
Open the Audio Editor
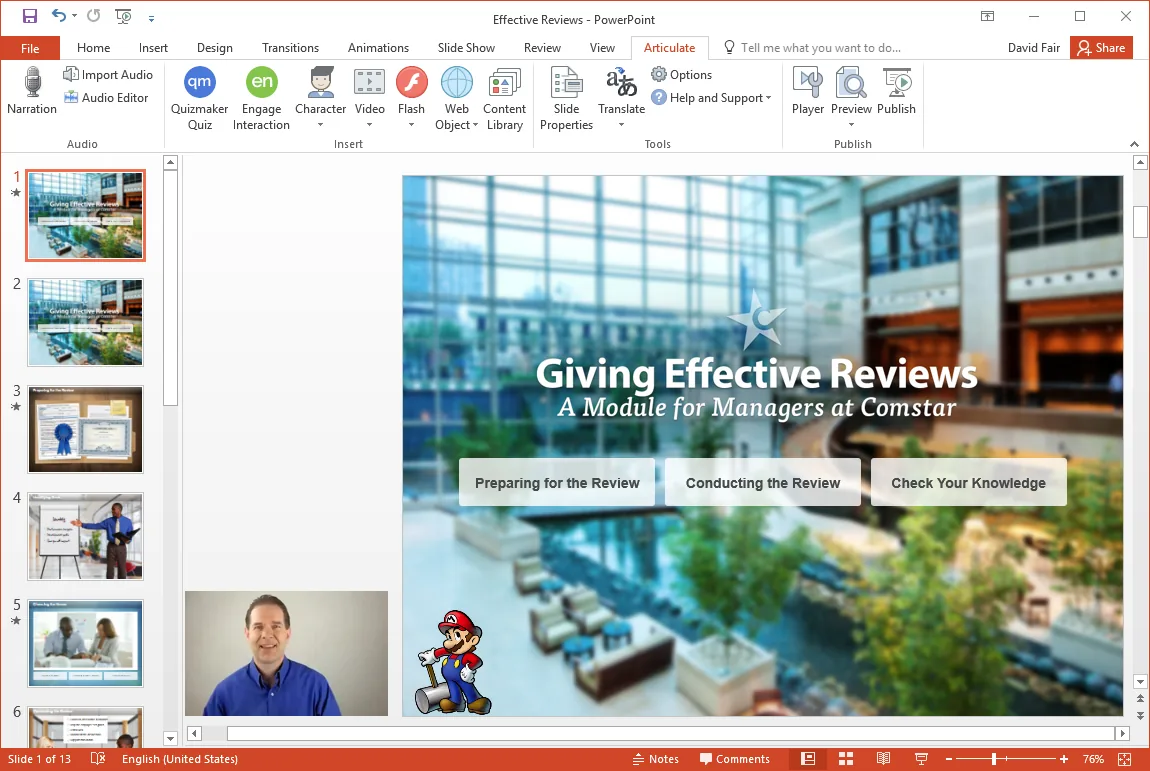coord(106,98)
